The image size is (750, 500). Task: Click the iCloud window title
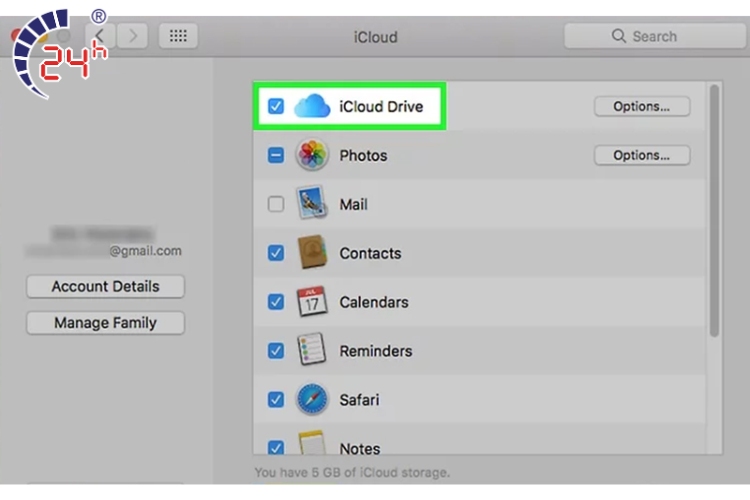(x=375, y=37)
